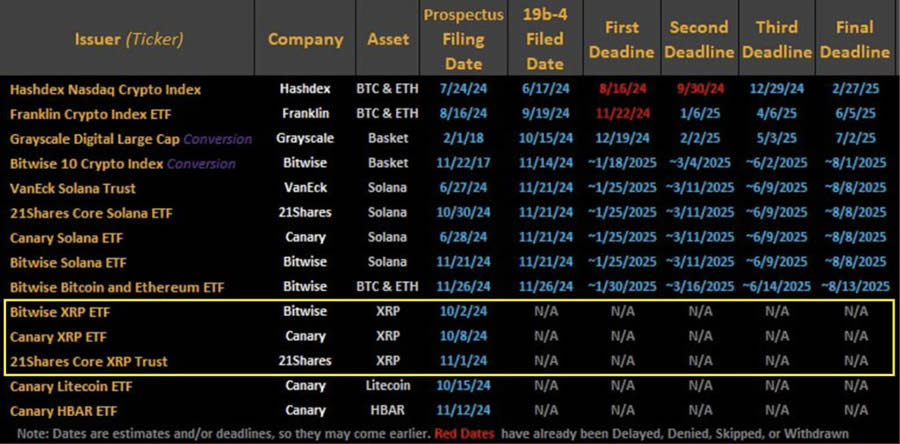This screenshot has height=444, width=900.
Task: Click the VanEck Solana Trust issuer name
Action: click(x=73, y=188)
